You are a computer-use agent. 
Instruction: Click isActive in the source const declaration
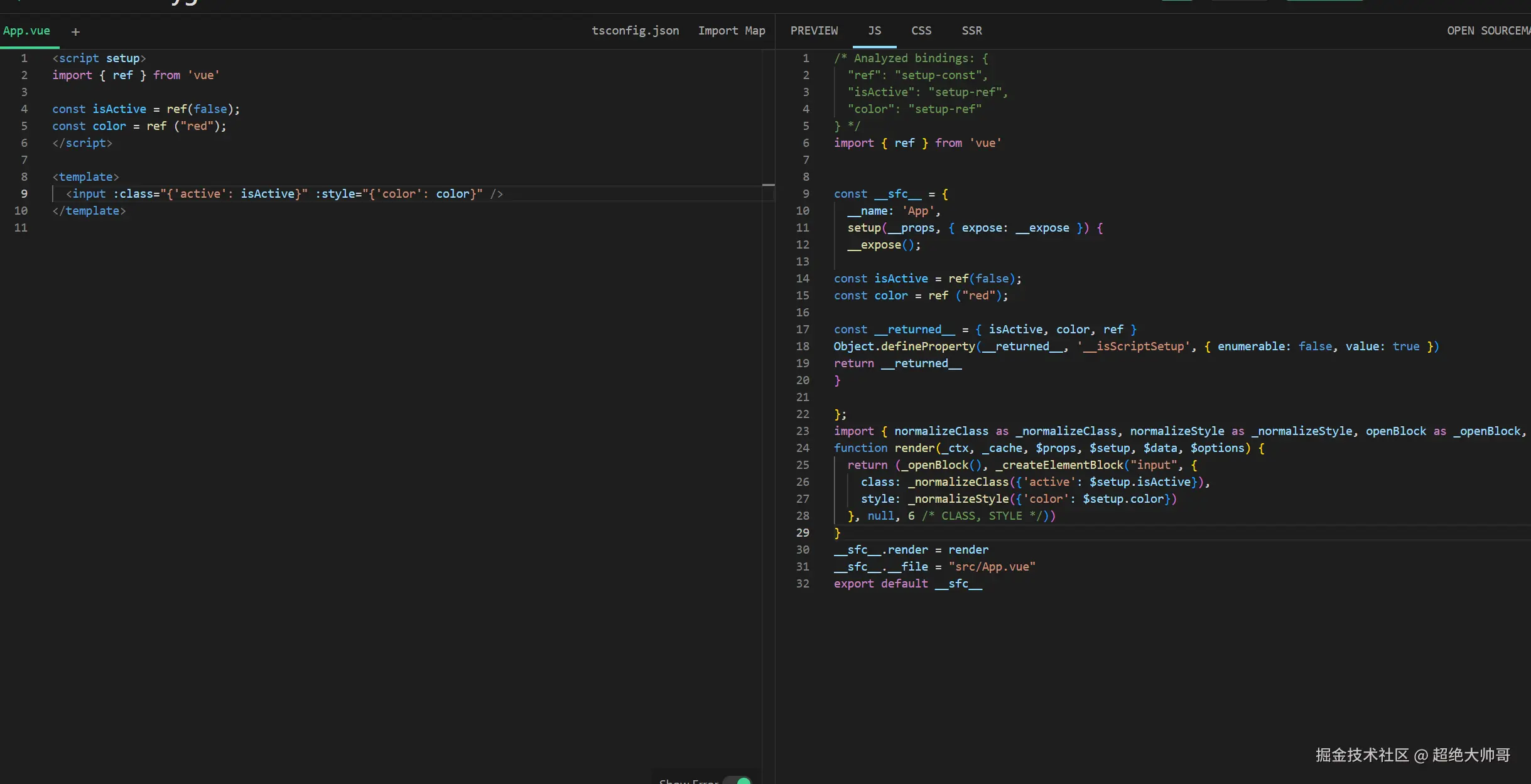[x=119, y=109]
